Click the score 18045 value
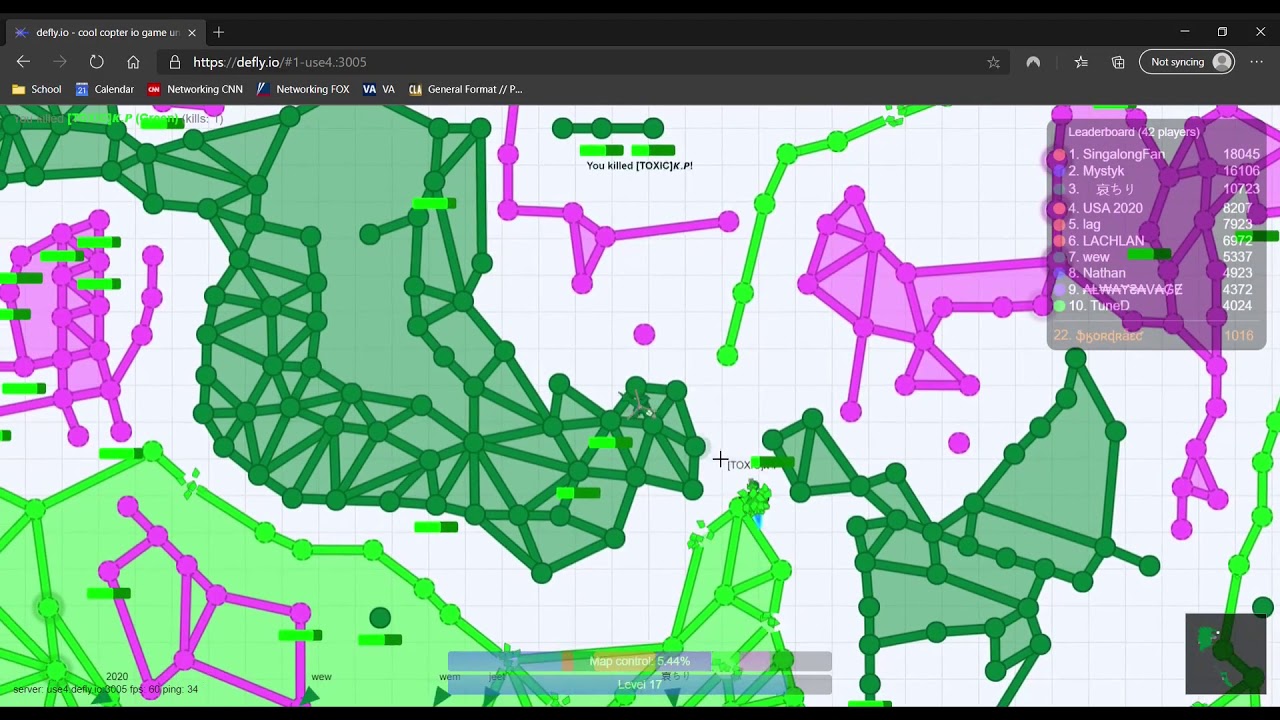Screen dimensions: 1280x720 click(x=1241, y=154)
